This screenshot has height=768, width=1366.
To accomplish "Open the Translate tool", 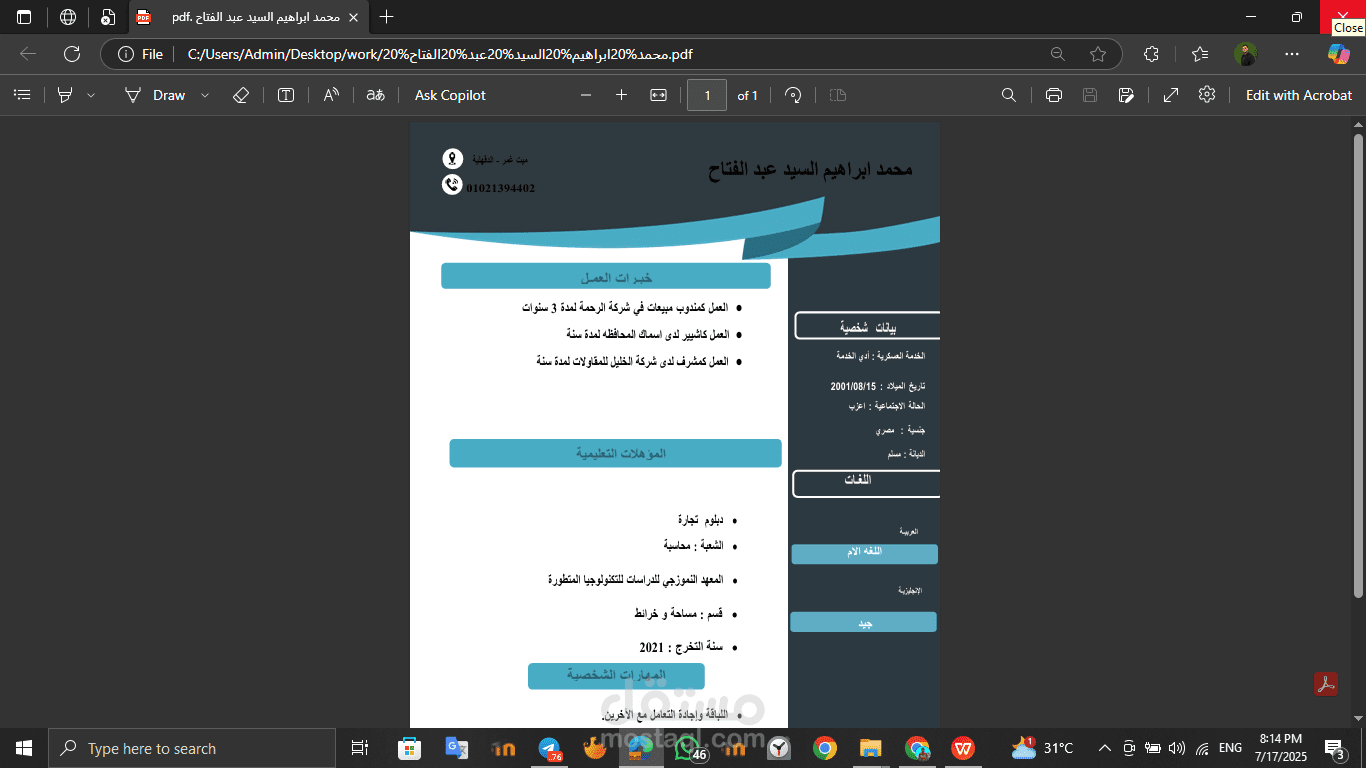I will 376,95.
